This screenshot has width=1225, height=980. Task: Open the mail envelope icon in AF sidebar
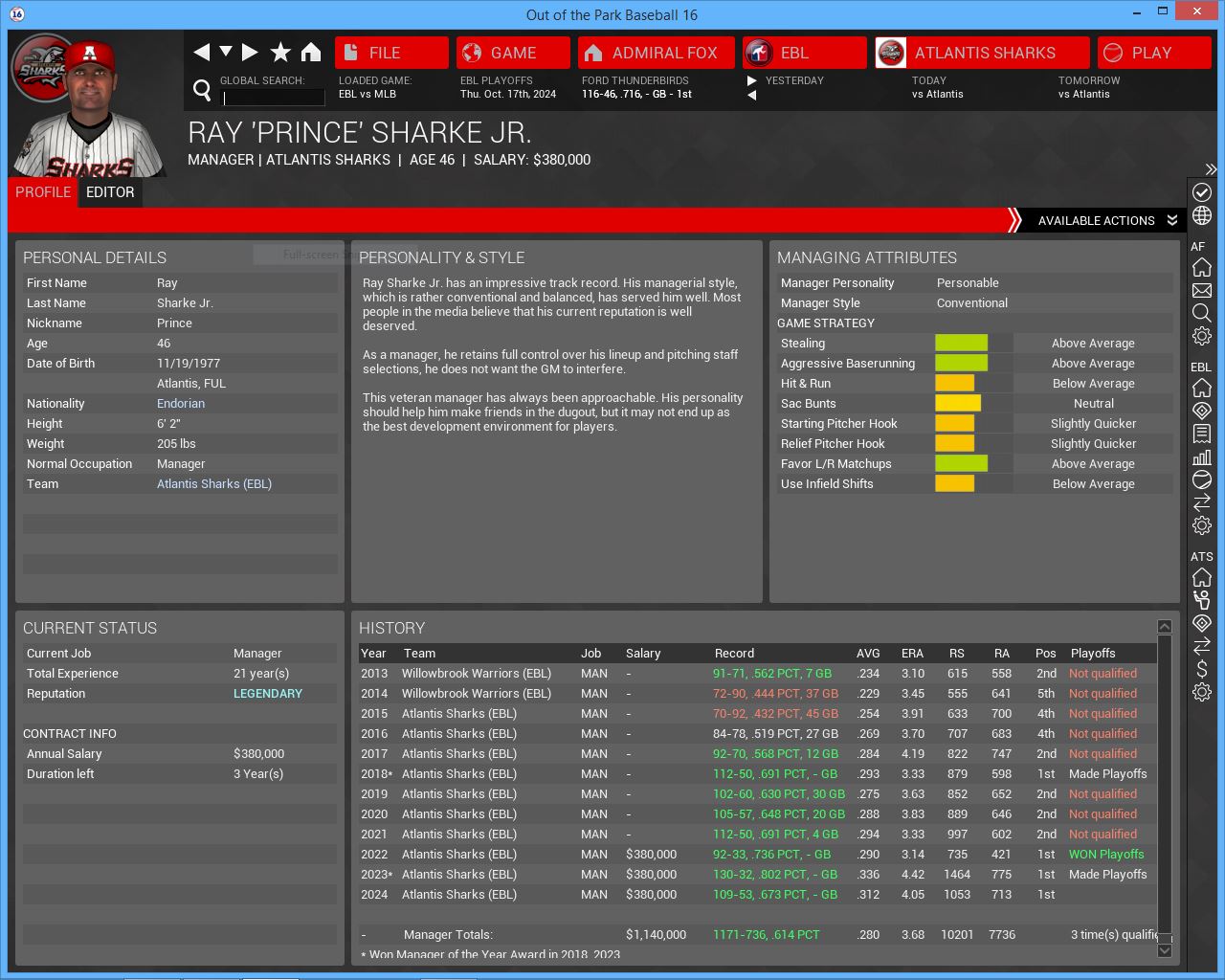click(x=1202, y=290)
